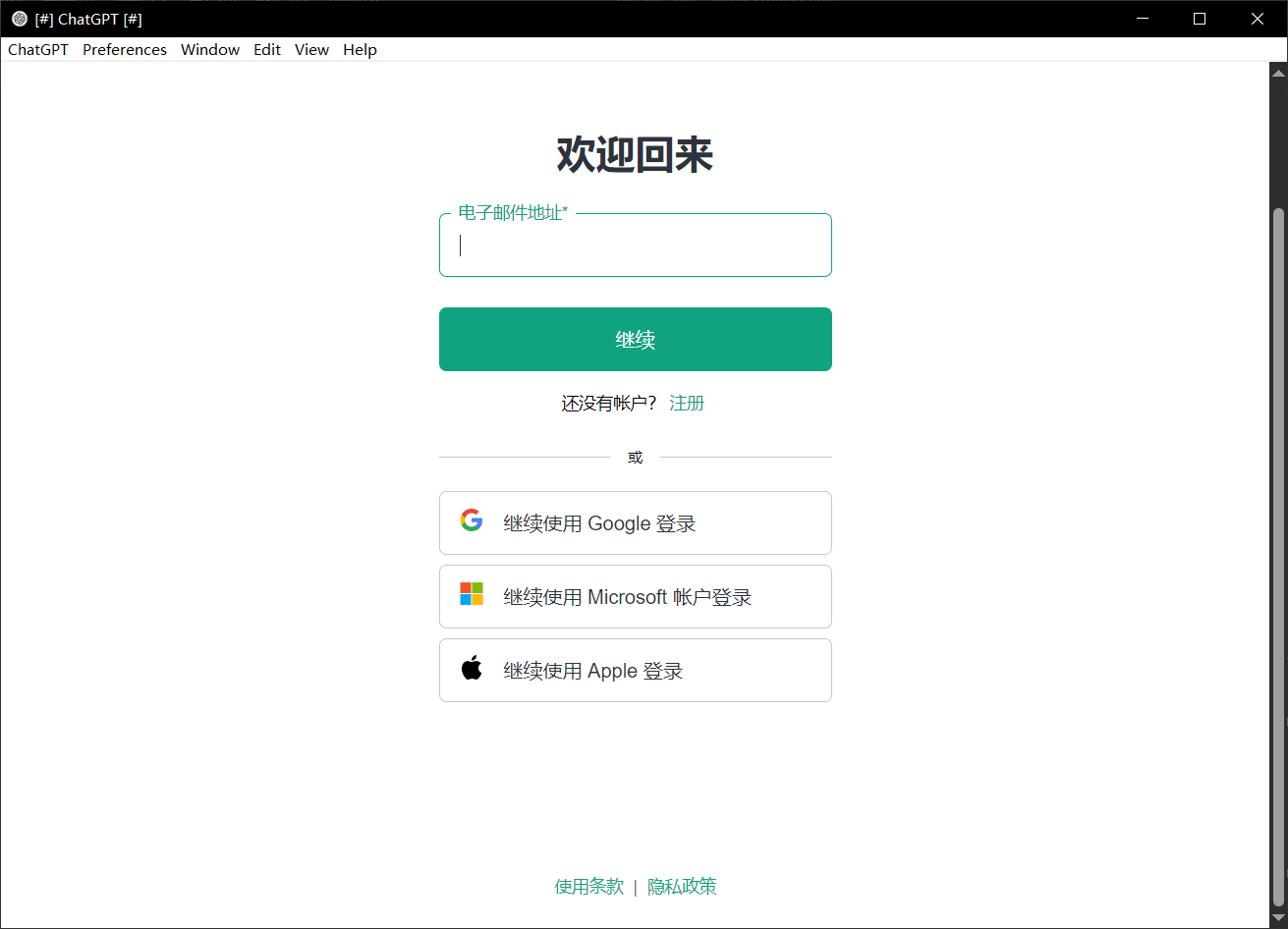Close the ChatGPT window
The height and width of the screenshot is (929, 1288).
coord(1258,19)
